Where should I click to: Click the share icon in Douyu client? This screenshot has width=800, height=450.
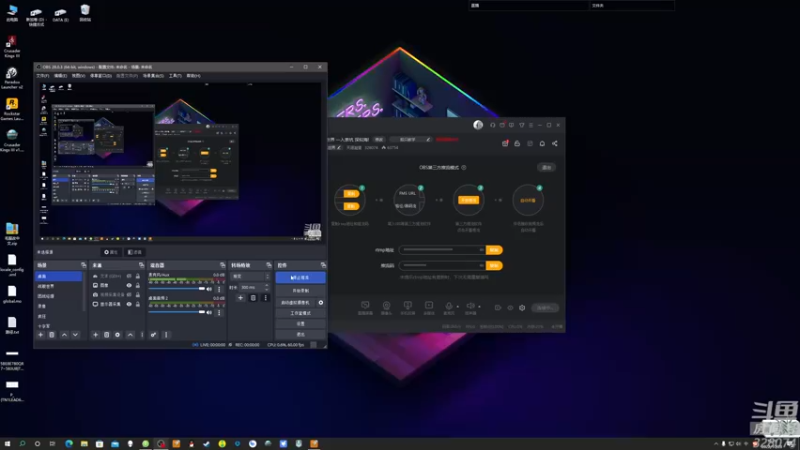[555, 143]
